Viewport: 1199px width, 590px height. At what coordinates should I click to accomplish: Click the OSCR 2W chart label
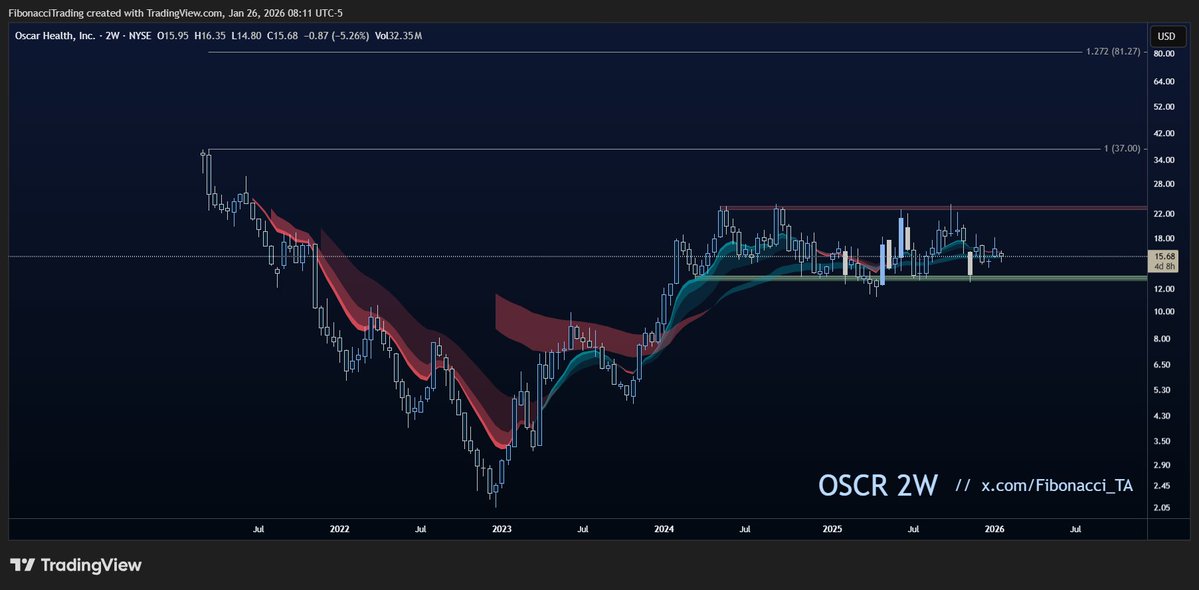(x=878, y=486)
